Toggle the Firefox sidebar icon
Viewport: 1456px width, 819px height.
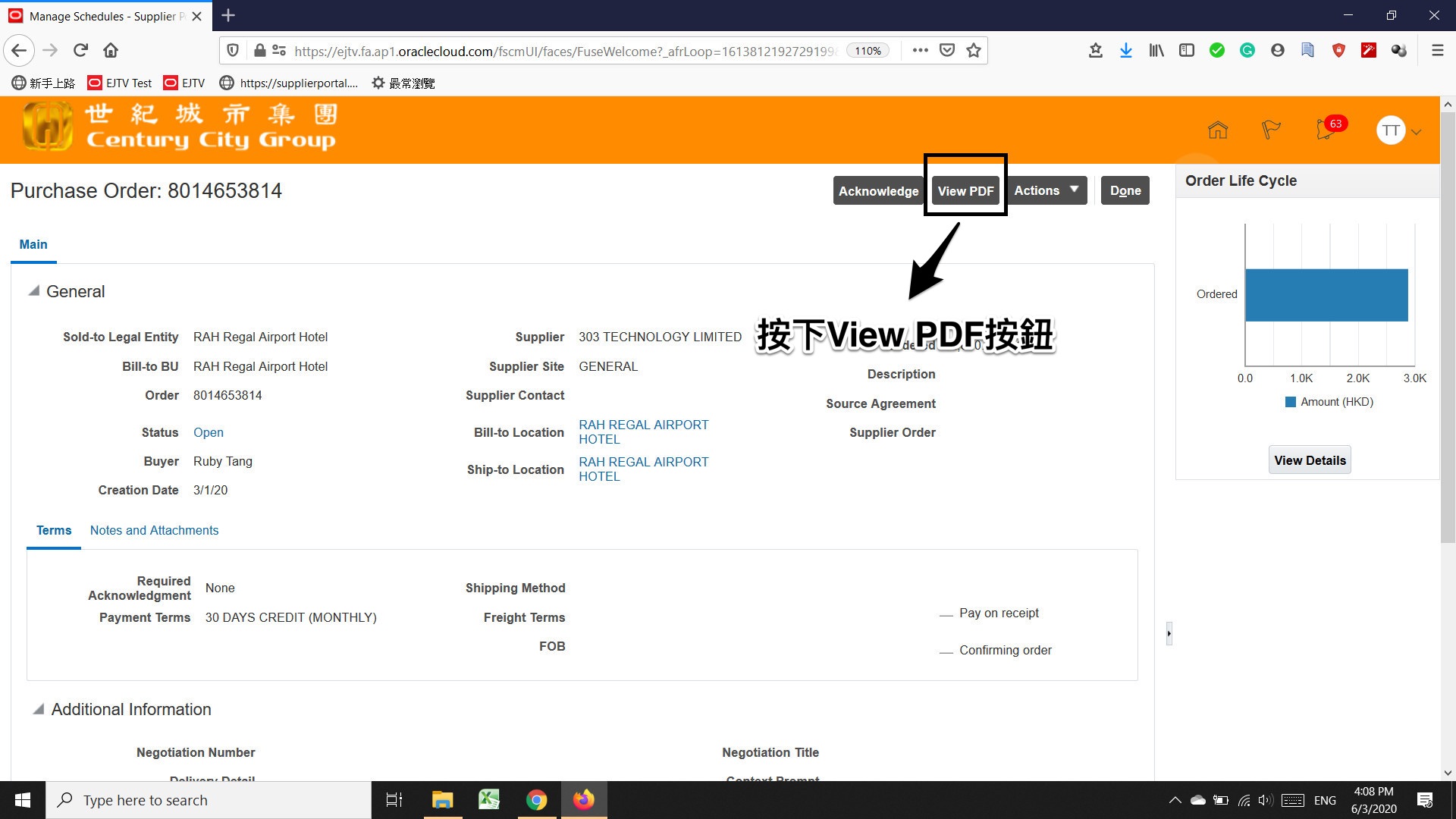(1187, 51)
